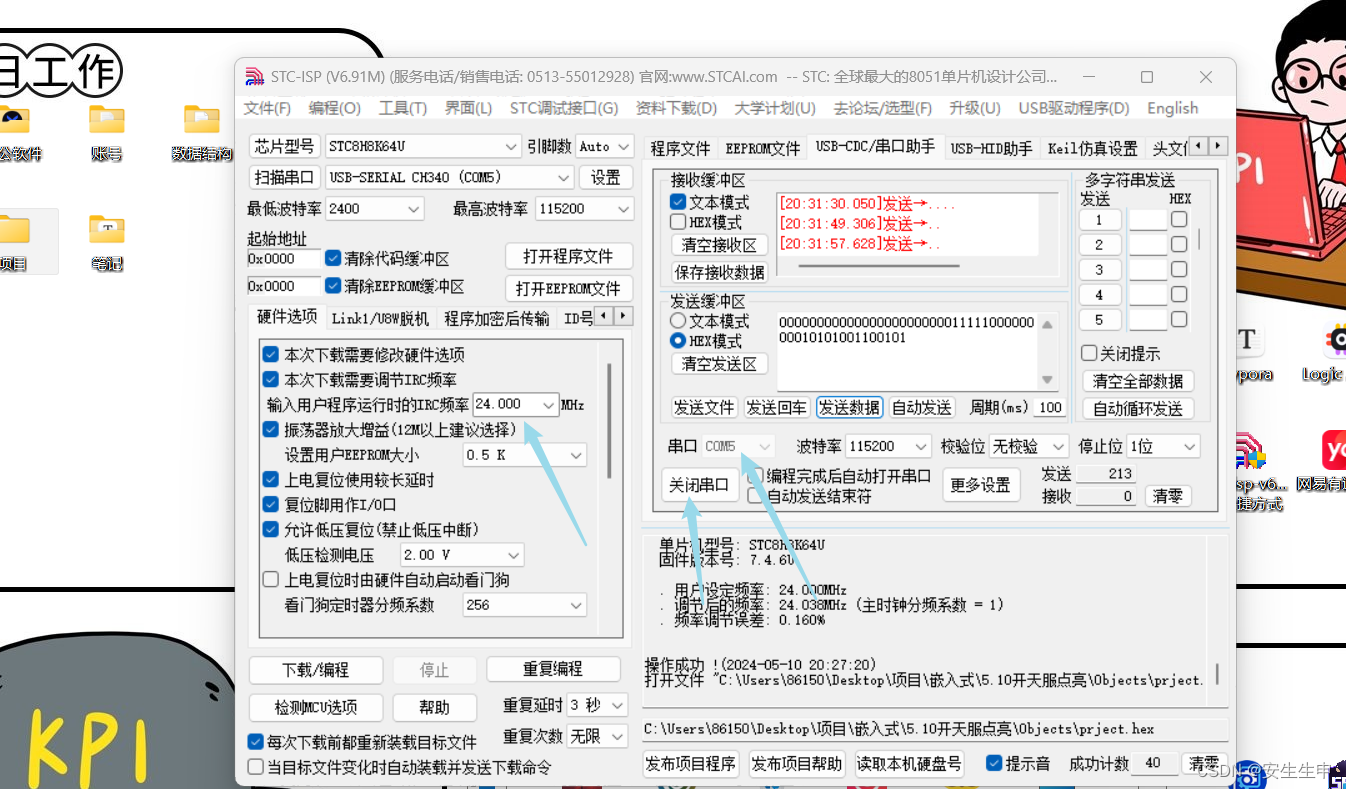Check HEX模式 in the receive buffer section
This screenshot has width=1346, height=789.
click(x=678, y=222)
